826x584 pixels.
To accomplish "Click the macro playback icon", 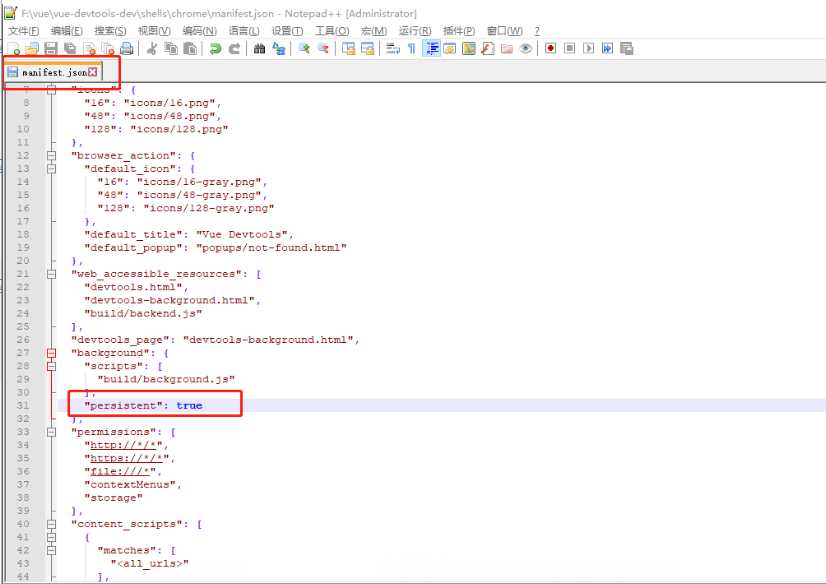I will (x=588, y=49).
